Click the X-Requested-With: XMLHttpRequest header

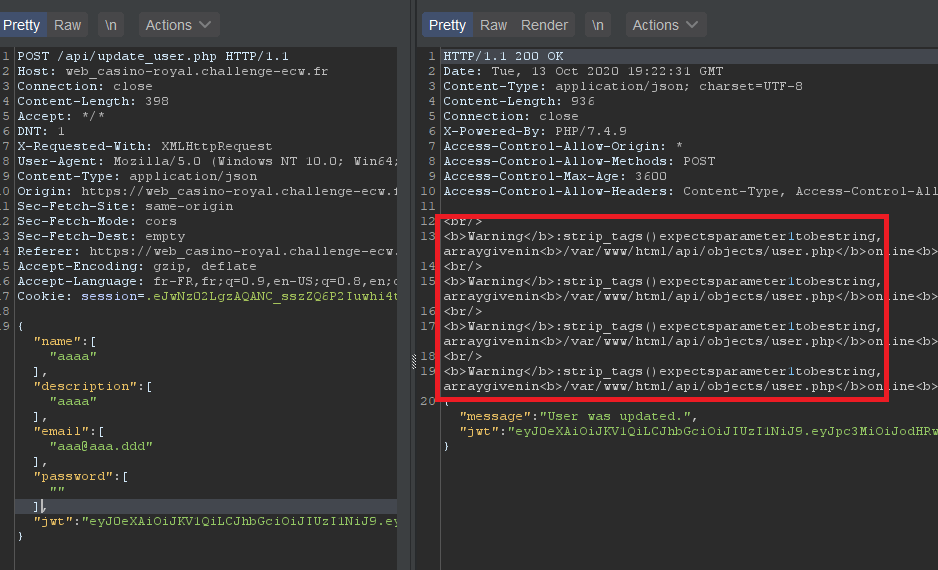pos(145,146)
